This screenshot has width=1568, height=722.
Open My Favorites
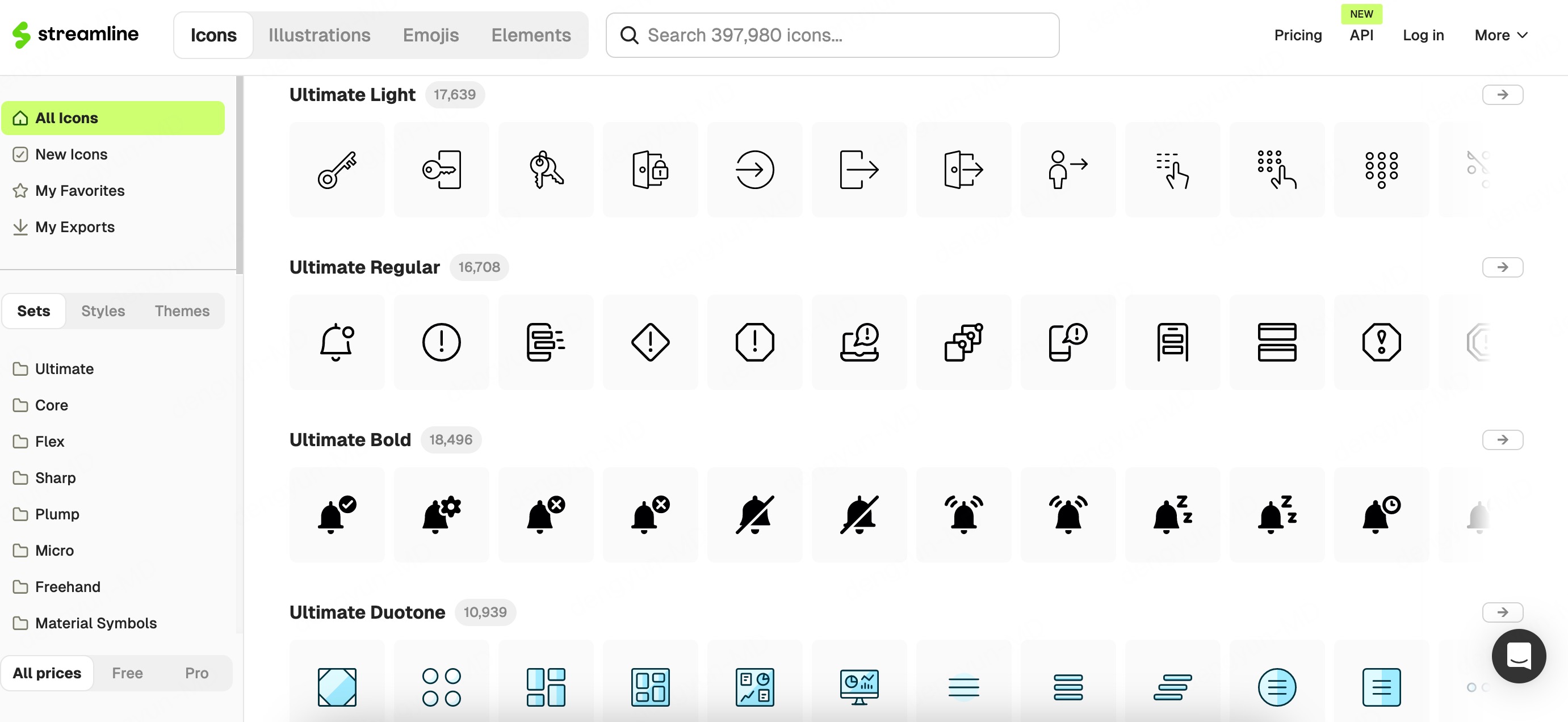(x=68, y=191)
